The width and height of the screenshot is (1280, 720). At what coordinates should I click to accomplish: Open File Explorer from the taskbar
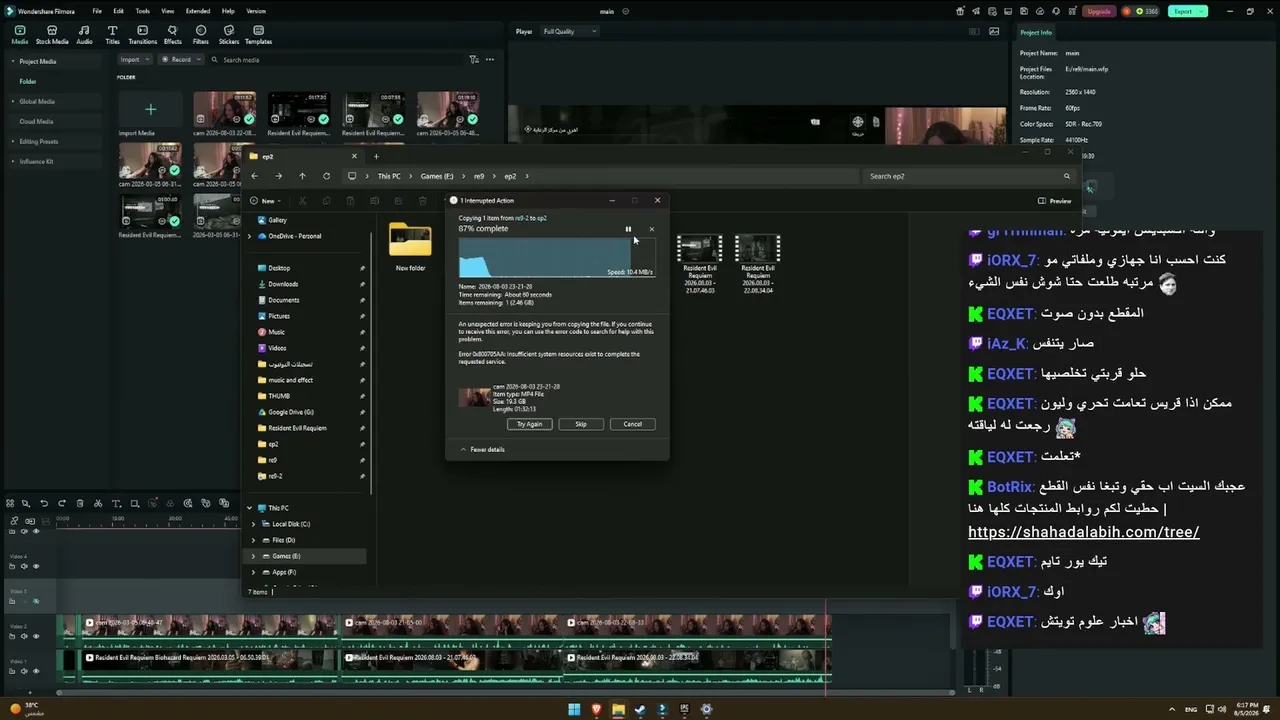coord(618,710)
